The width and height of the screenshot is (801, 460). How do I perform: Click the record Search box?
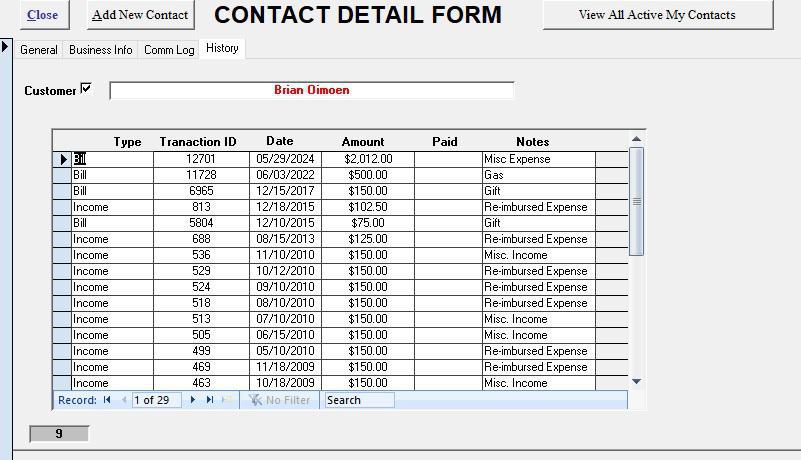click(359, 400)
